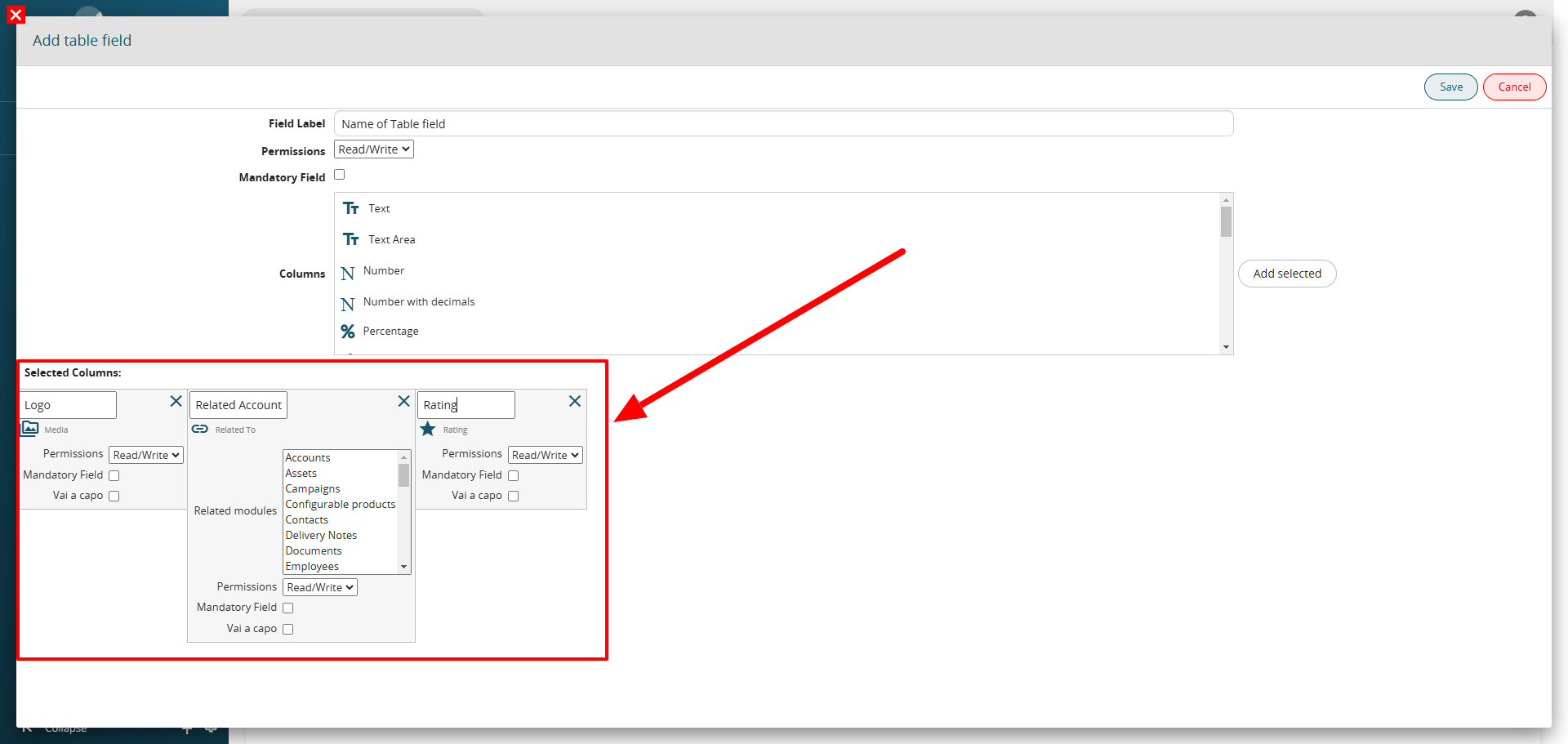
Task: Choose Contacts in Related modules list
Action: (340, 519)
